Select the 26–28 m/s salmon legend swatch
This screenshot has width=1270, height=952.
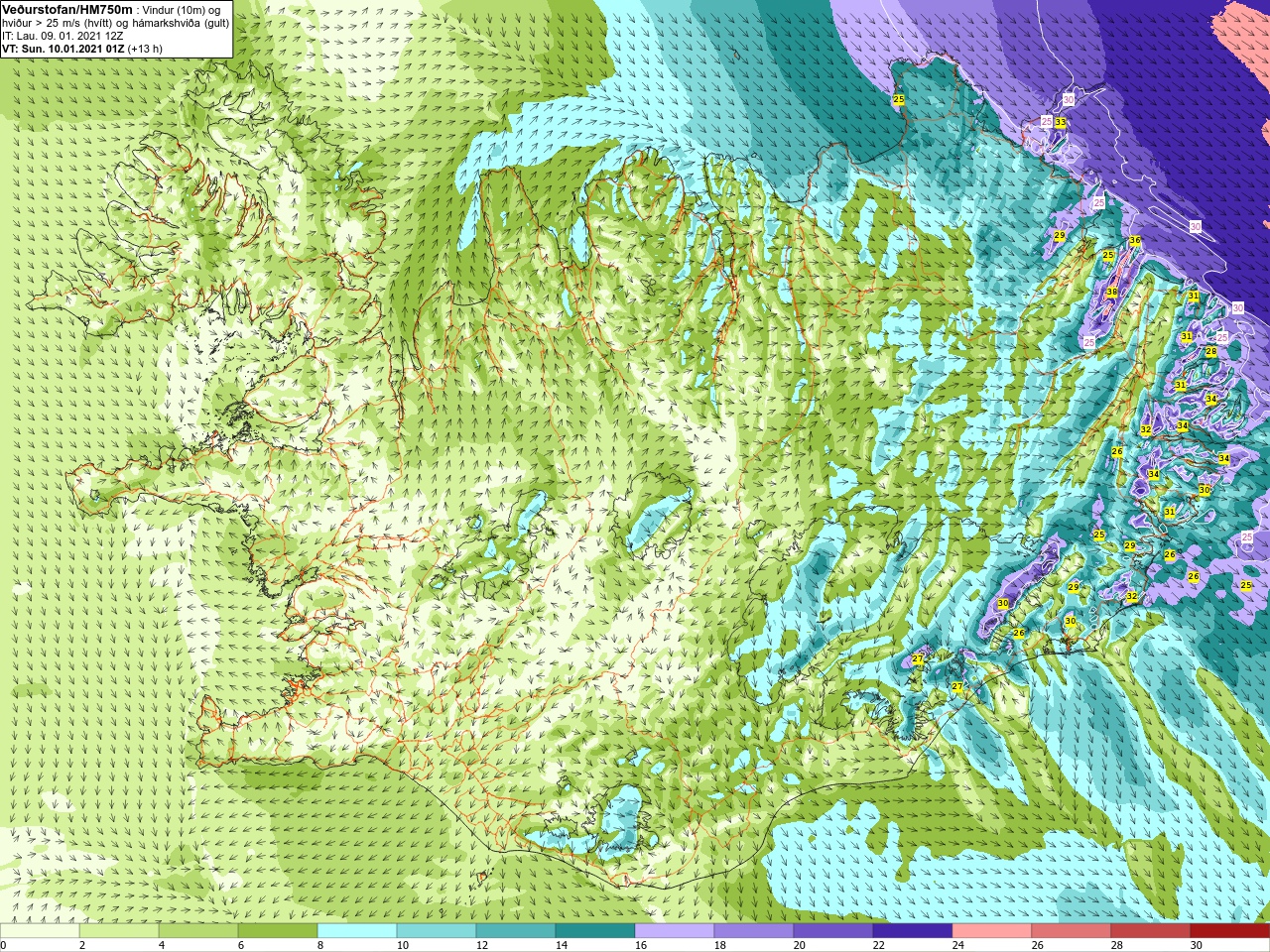[1072, 931]
